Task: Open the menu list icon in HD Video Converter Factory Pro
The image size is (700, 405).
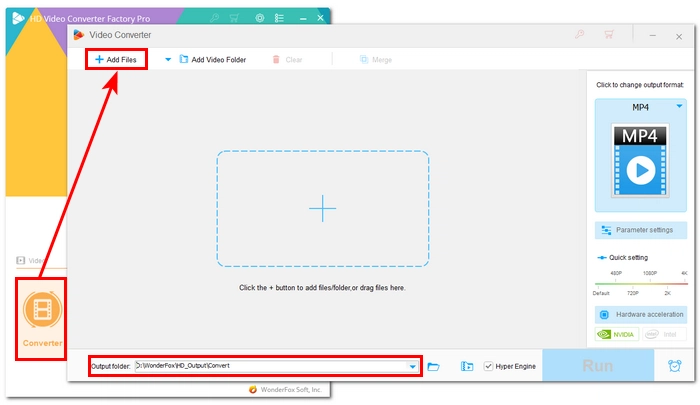Action: (x=279, y=18)
